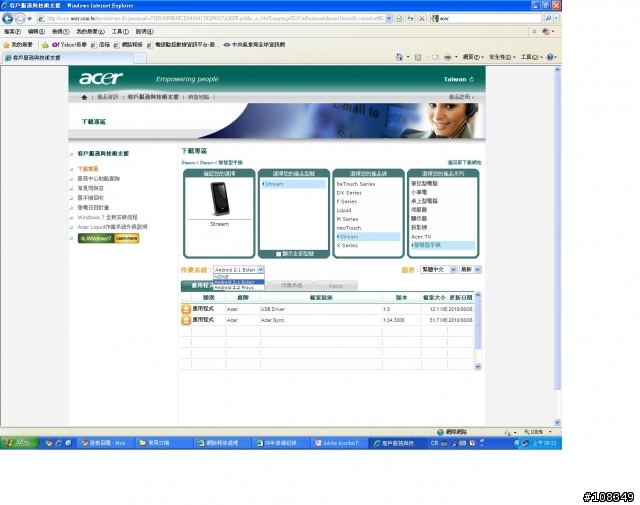Click the page vertical scrollbar down arrow

coord(557,423)
